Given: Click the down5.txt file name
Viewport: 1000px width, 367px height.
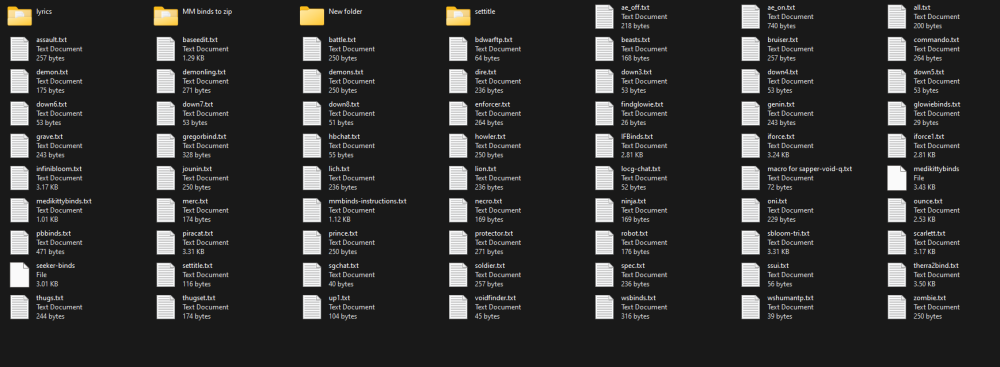Looking at the screenshot, I should coord(929,72).
